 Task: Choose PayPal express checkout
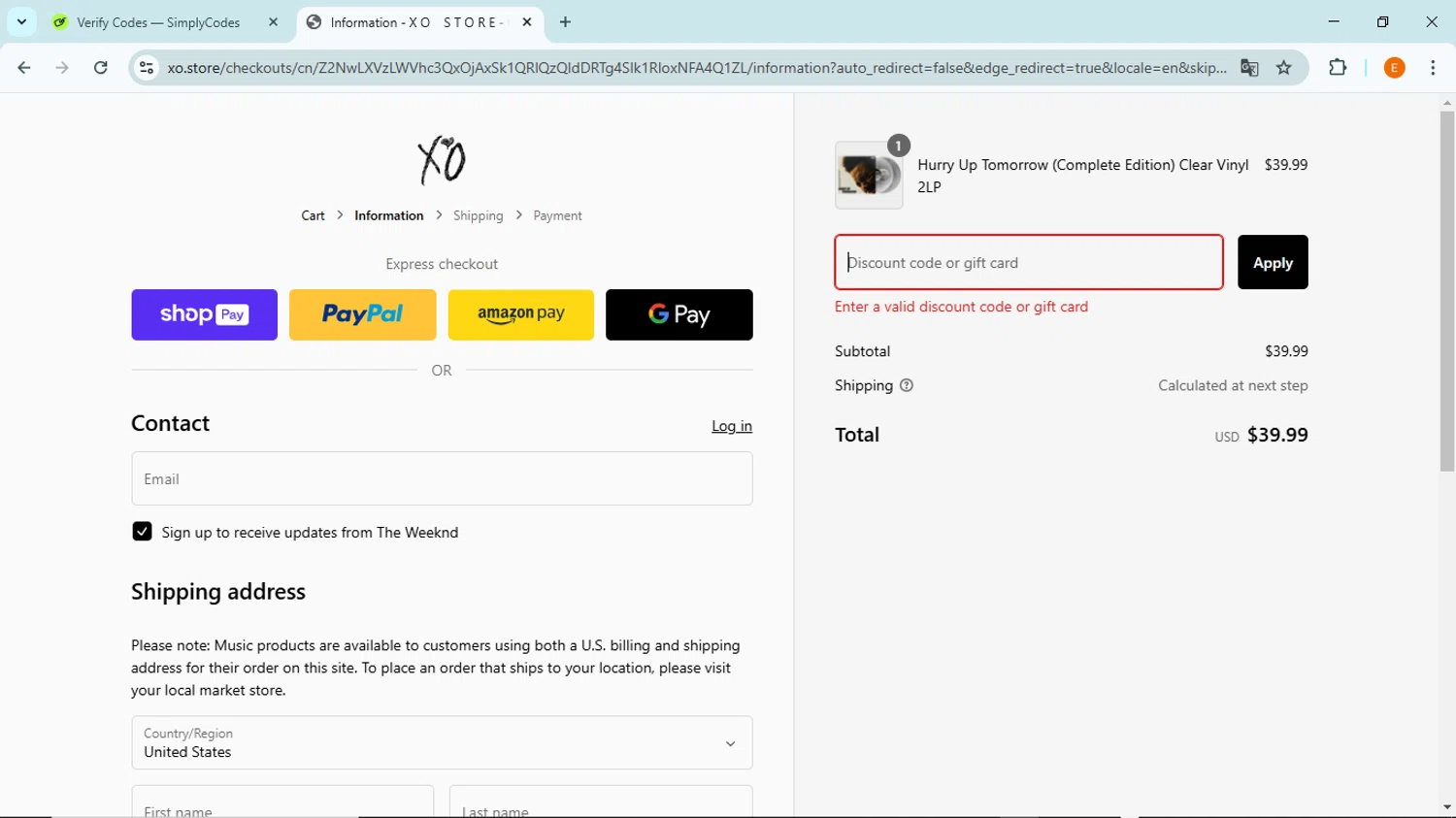362,314
